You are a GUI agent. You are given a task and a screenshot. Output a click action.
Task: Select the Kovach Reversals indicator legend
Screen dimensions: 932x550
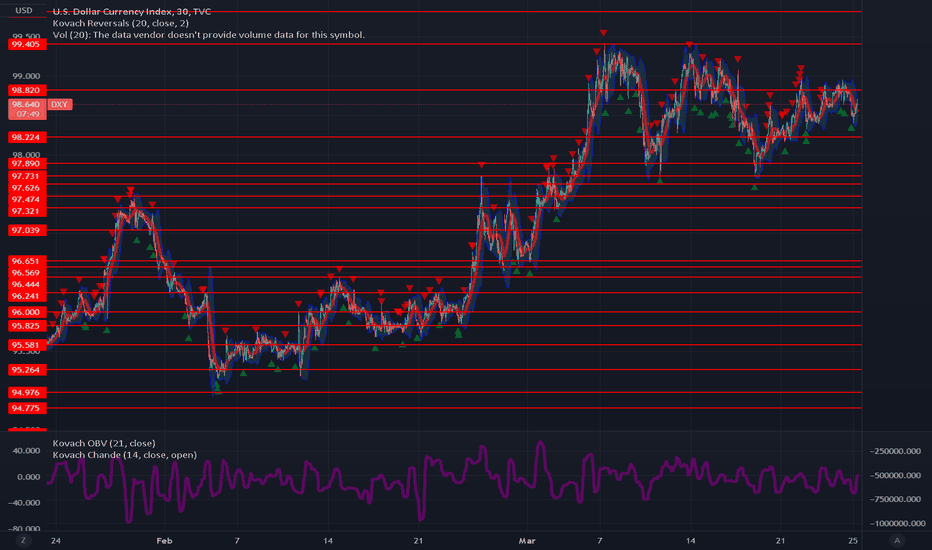click(x=121, y=23)
